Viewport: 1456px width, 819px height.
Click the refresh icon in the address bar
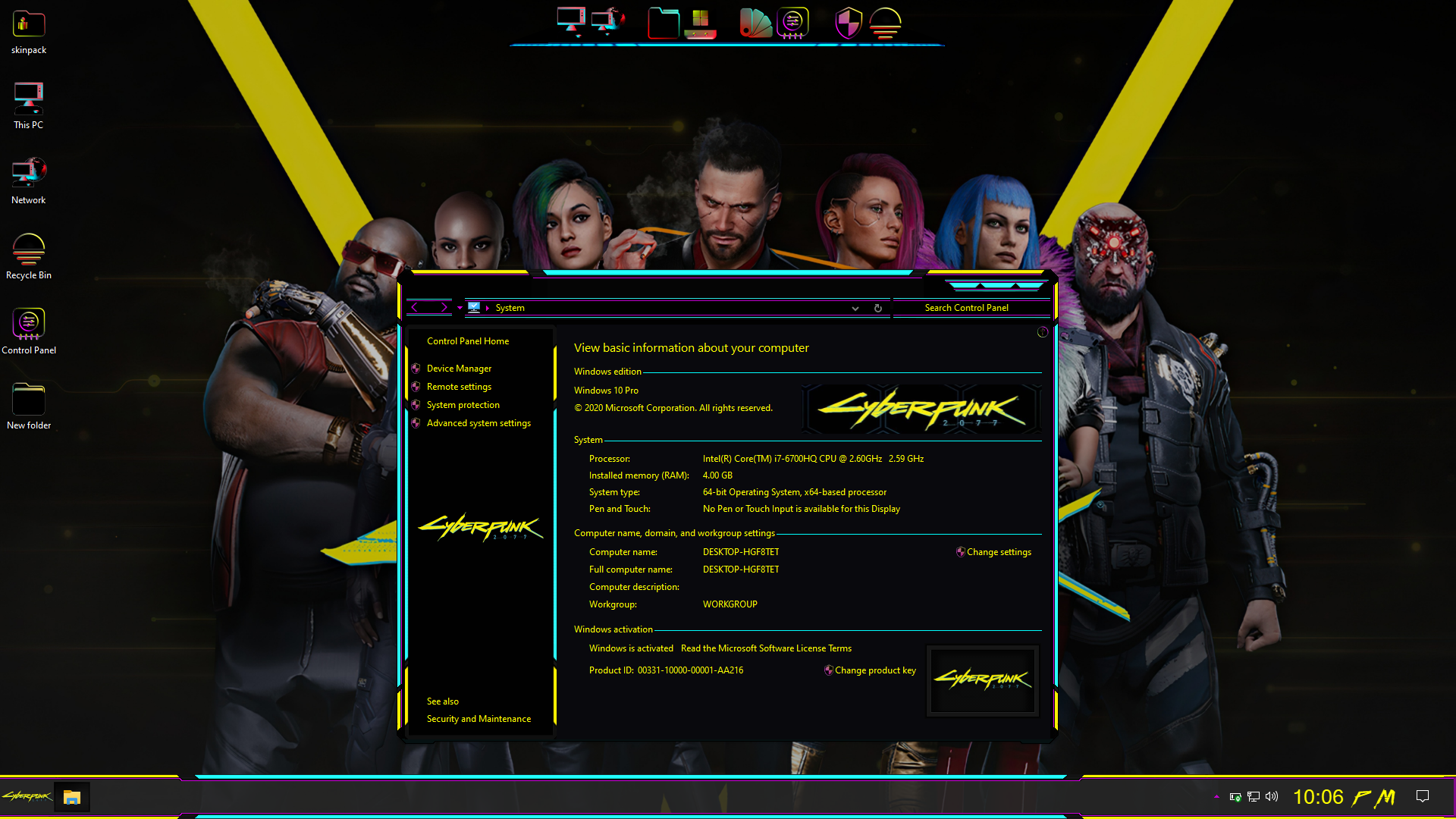point(877,308)
